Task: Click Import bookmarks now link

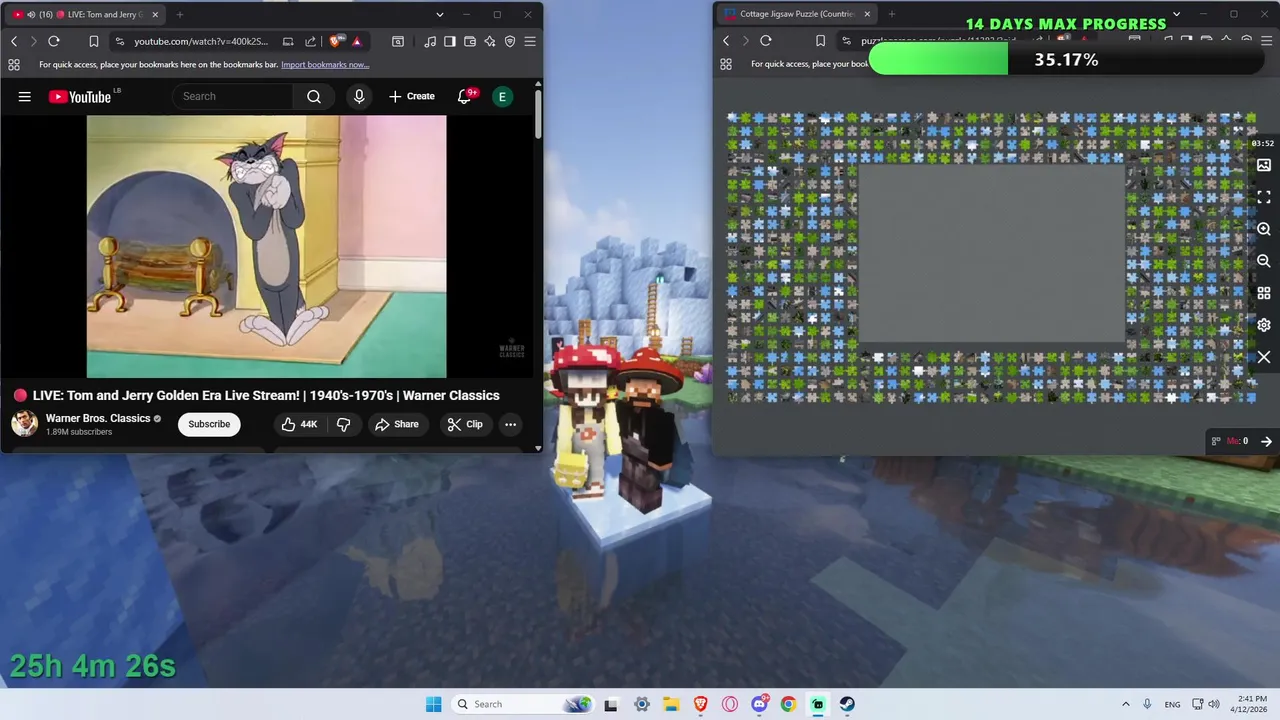Action: 325,65
